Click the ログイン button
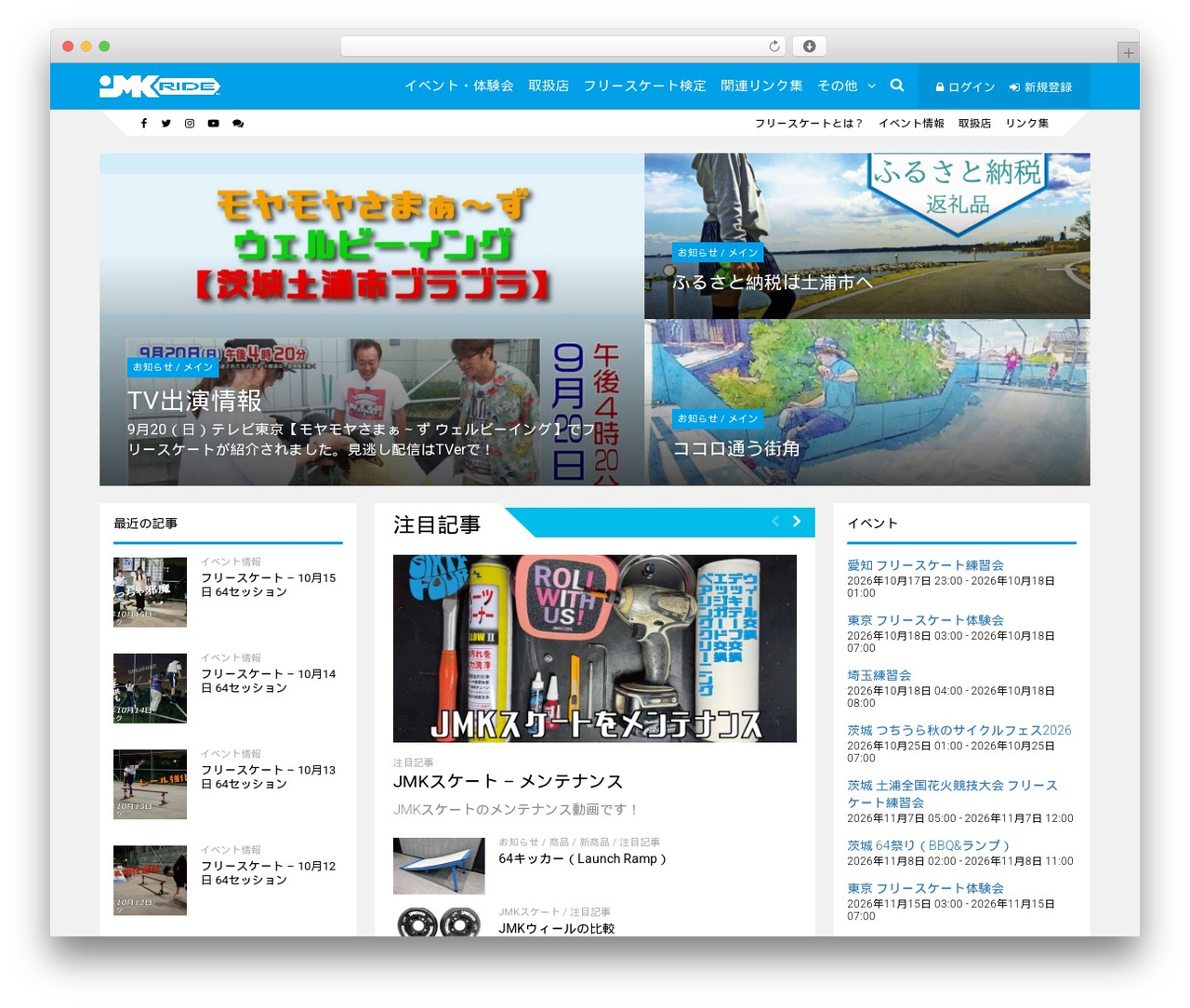The width and height of the screenshot is (1190, 1008). tap(965, 86)
